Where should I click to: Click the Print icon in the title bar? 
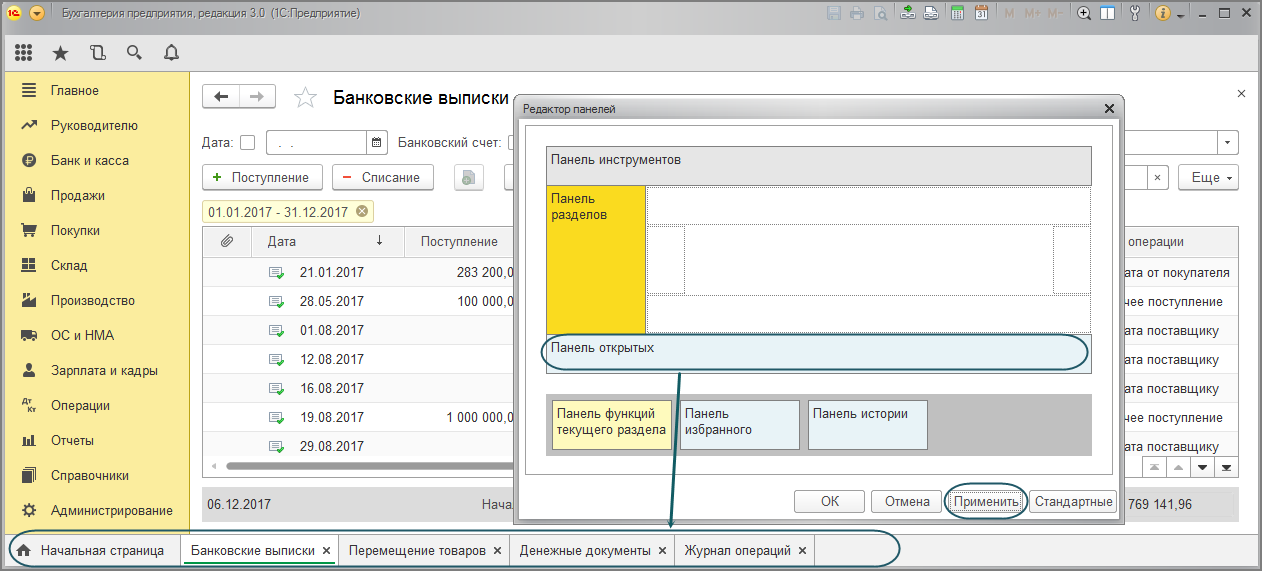pos(857,14)
